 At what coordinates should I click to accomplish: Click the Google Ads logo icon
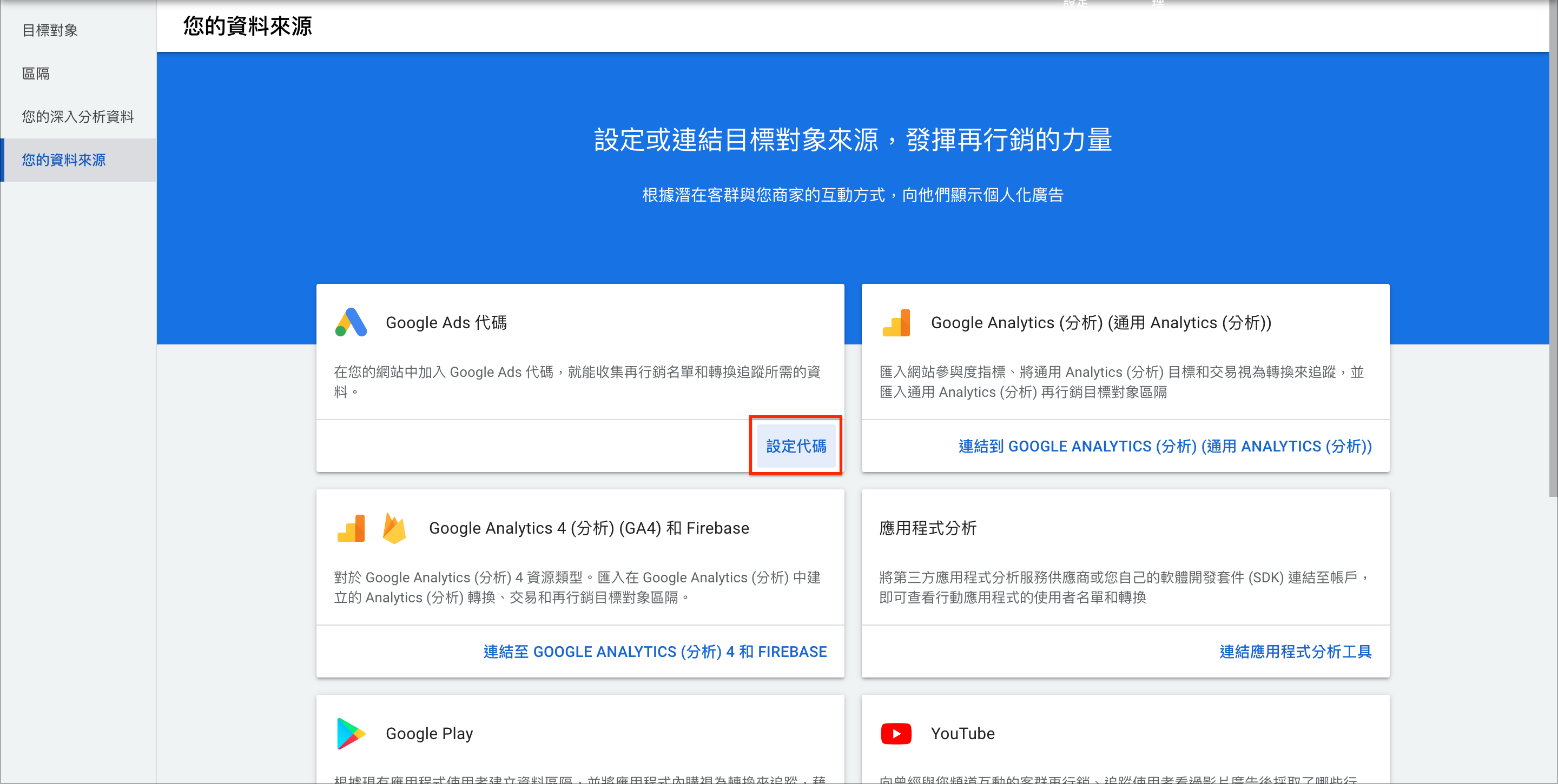pos(351,322)
